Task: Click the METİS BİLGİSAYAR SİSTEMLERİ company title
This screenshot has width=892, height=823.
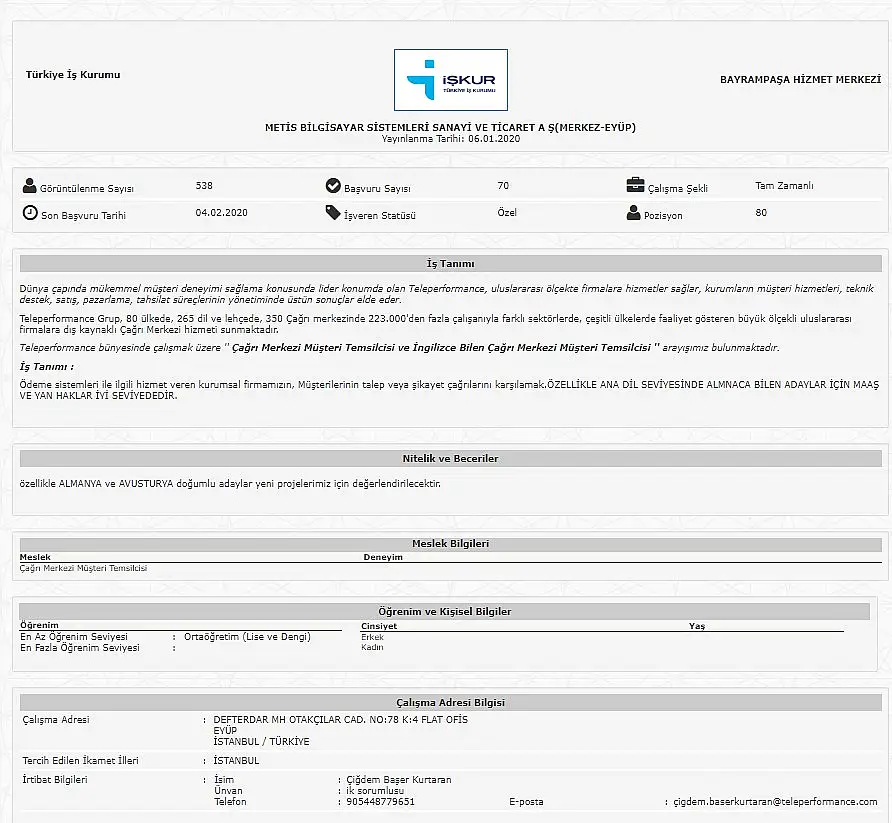Action: (x=451, y=127)
